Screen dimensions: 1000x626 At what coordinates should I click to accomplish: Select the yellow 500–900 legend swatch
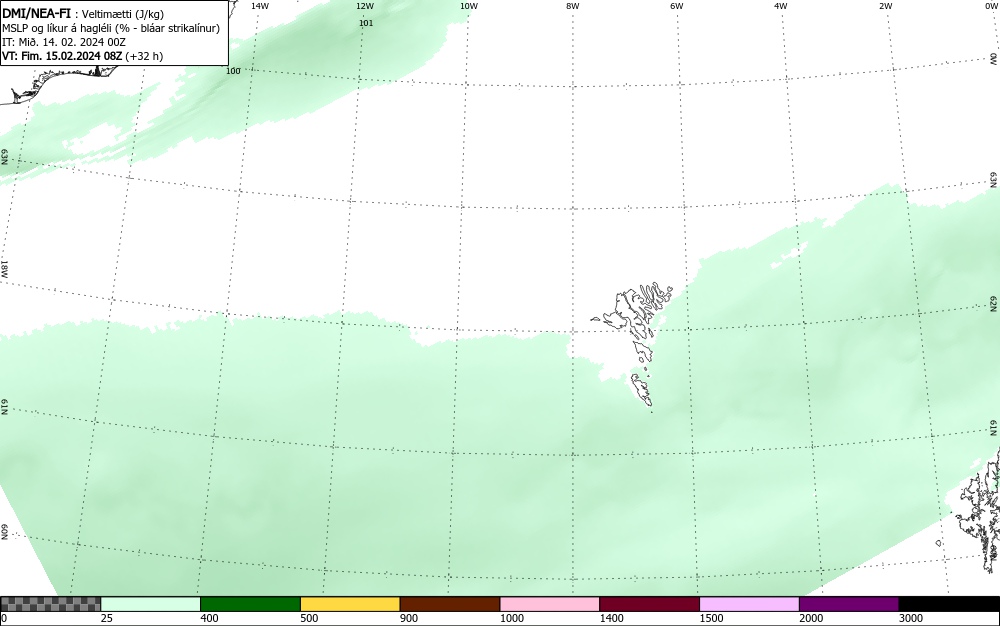350,604
